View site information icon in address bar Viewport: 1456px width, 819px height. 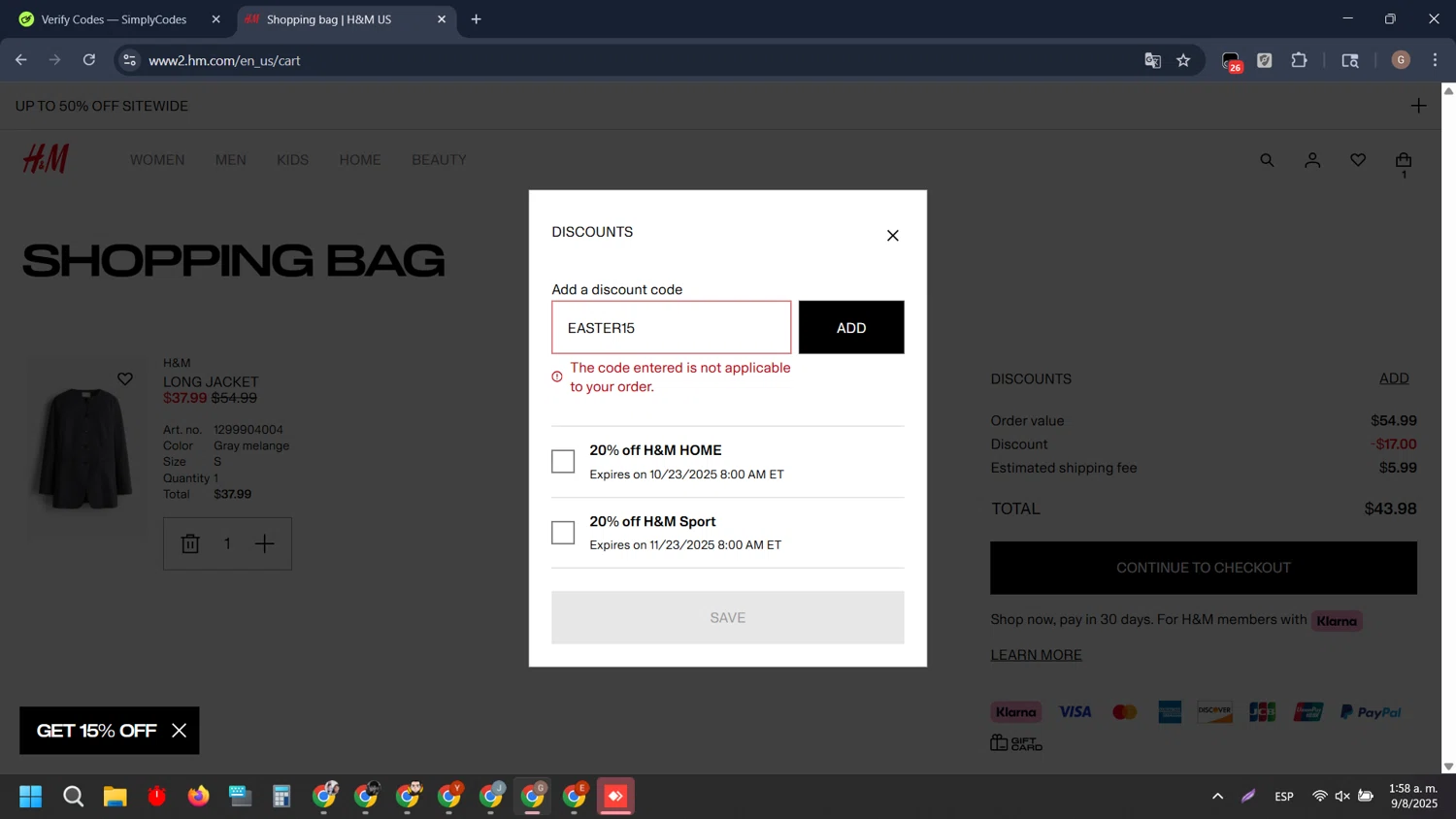[129, 60]
